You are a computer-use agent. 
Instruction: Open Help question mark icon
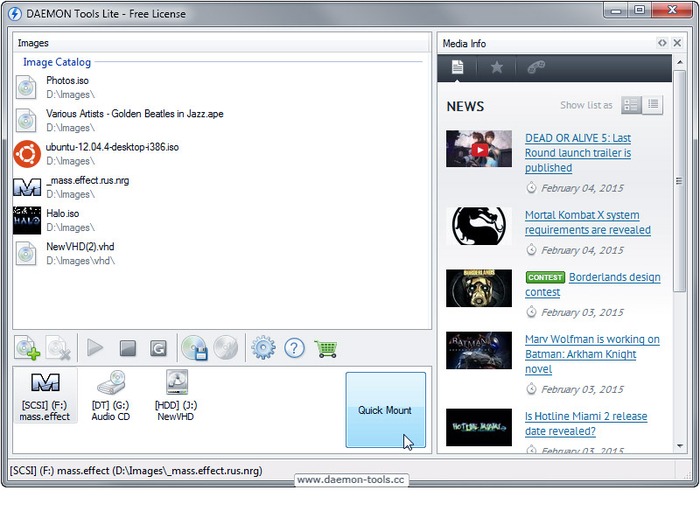click(x=294, y=348)
